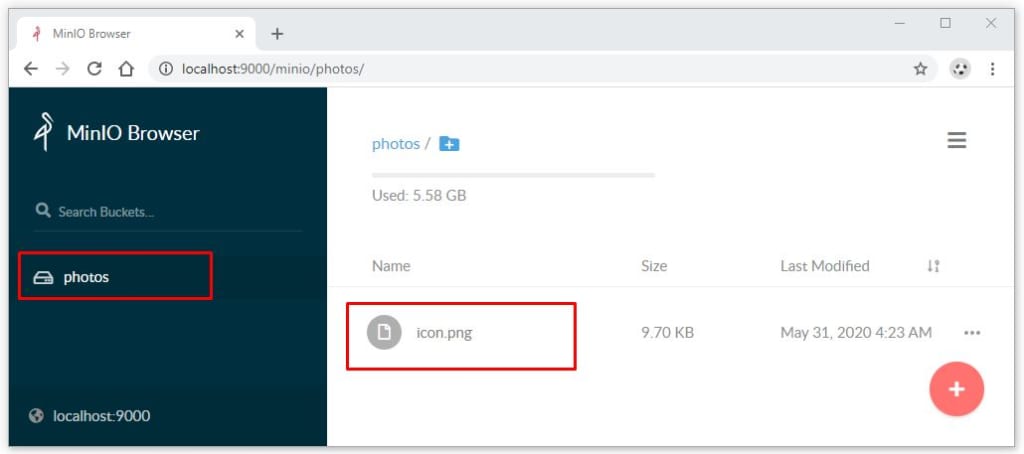Sort files by Name column
The image size is (1024, 454).
pyautogui.click(x=391, y=266)
